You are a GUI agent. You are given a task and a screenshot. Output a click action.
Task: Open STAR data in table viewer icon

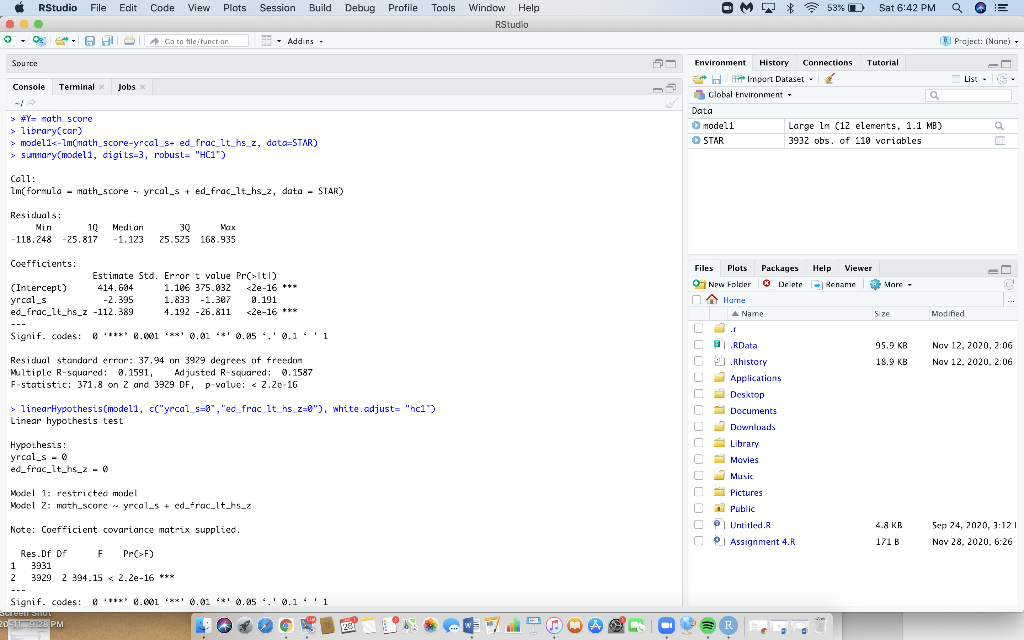point(998,141)
